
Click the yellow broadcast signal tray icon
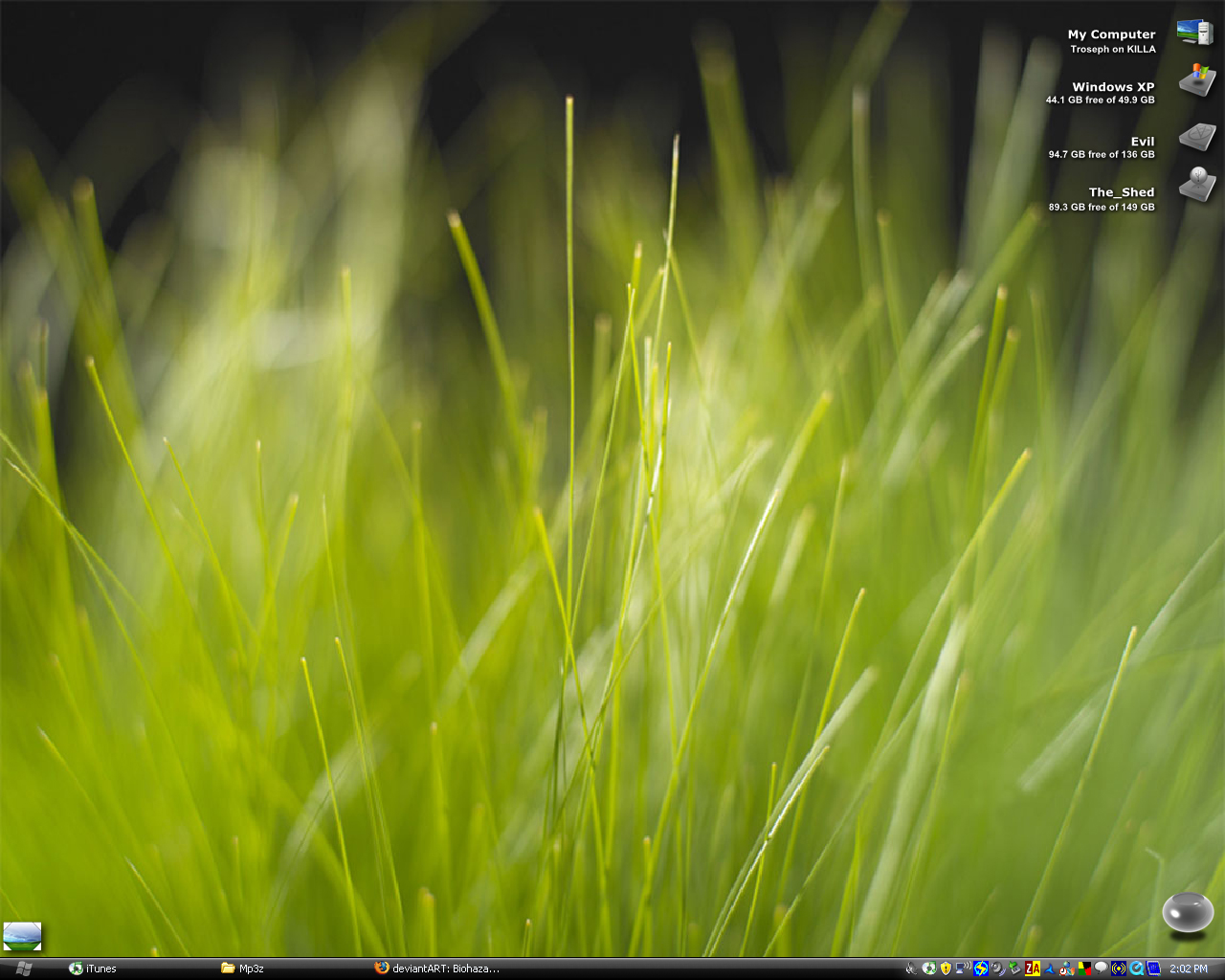pyautogui.click(x=1119, y=969)
